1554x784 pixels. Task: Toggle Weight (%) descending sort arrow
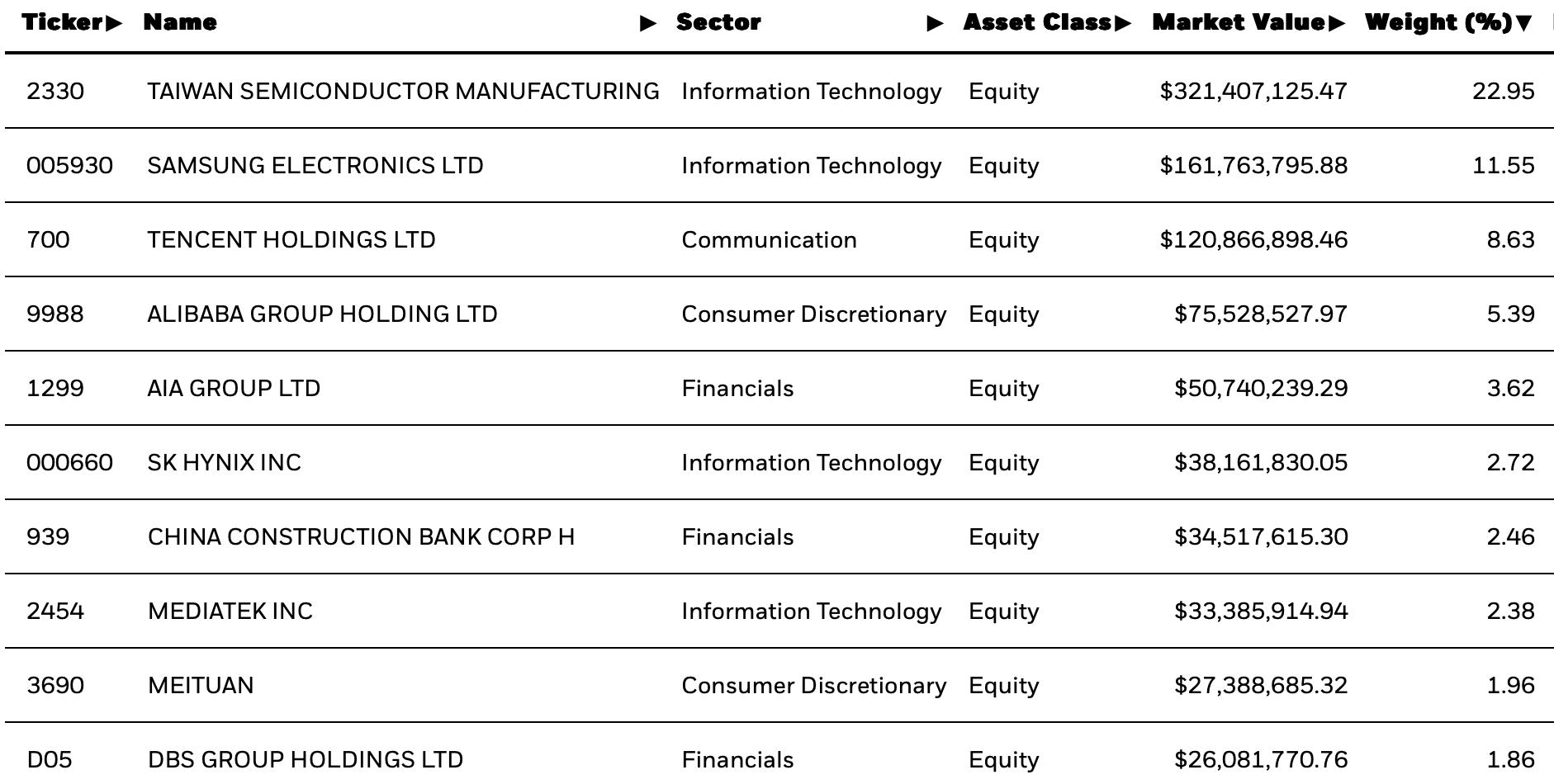pos(1523,23)
